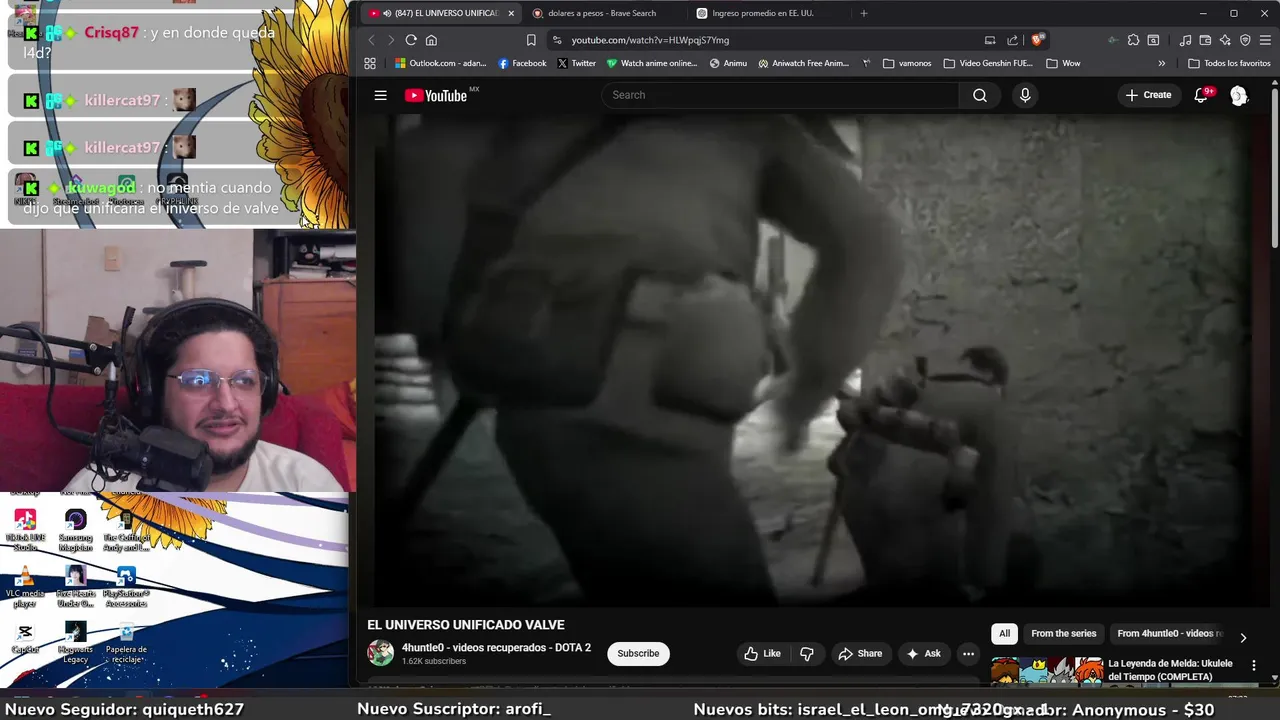Screen dimensions: 1280x720
Task: Open Hogwarts Legacy desktop shortcut
Action: coord(76,643)
